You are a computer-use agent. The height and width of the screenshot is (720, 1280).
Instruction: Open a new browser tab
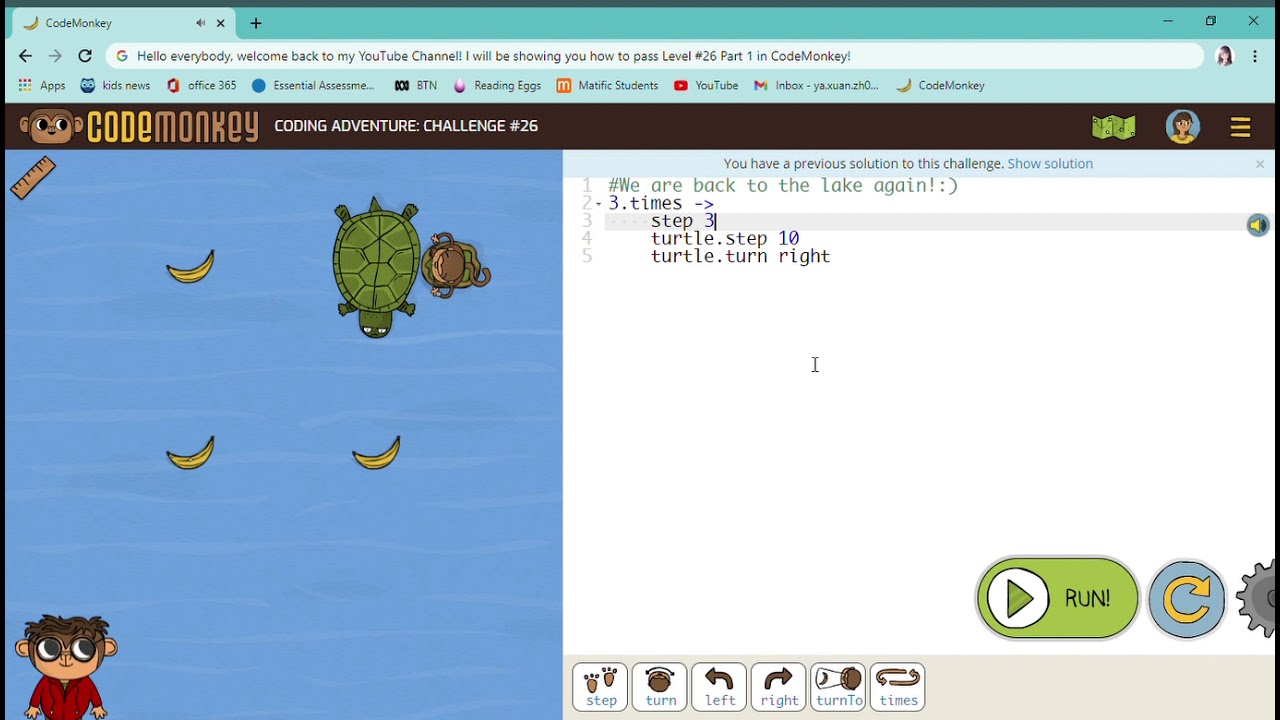pos(256,23)
